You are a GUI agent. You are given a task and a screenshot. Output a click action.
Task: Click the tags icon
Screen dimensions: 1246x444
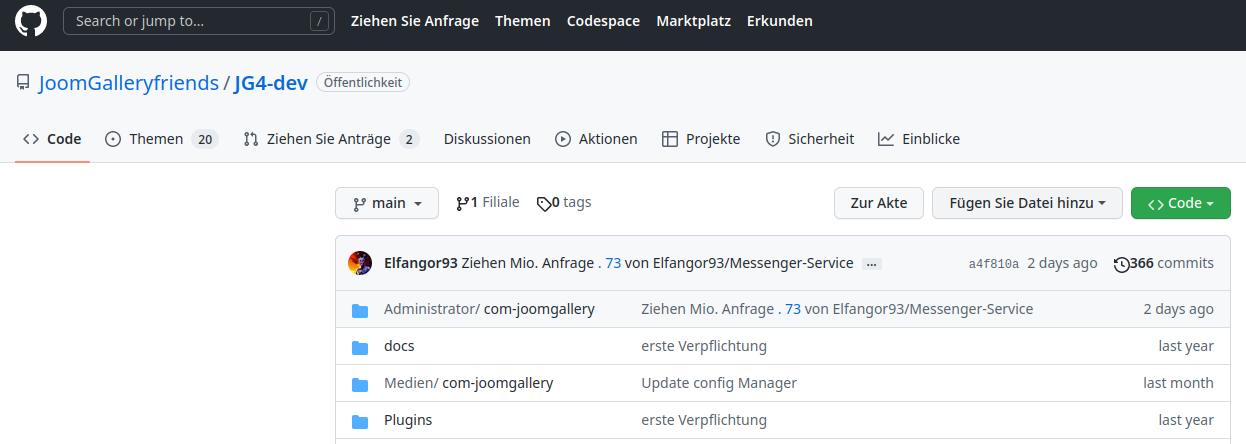pyautogui.click(x=543, y=203)
